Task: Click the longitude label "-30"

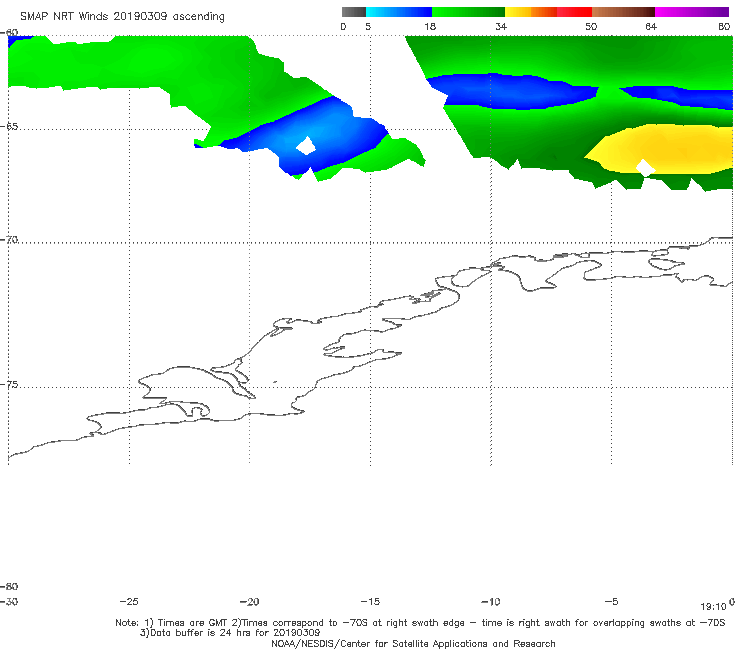Action: pos(9,601)
